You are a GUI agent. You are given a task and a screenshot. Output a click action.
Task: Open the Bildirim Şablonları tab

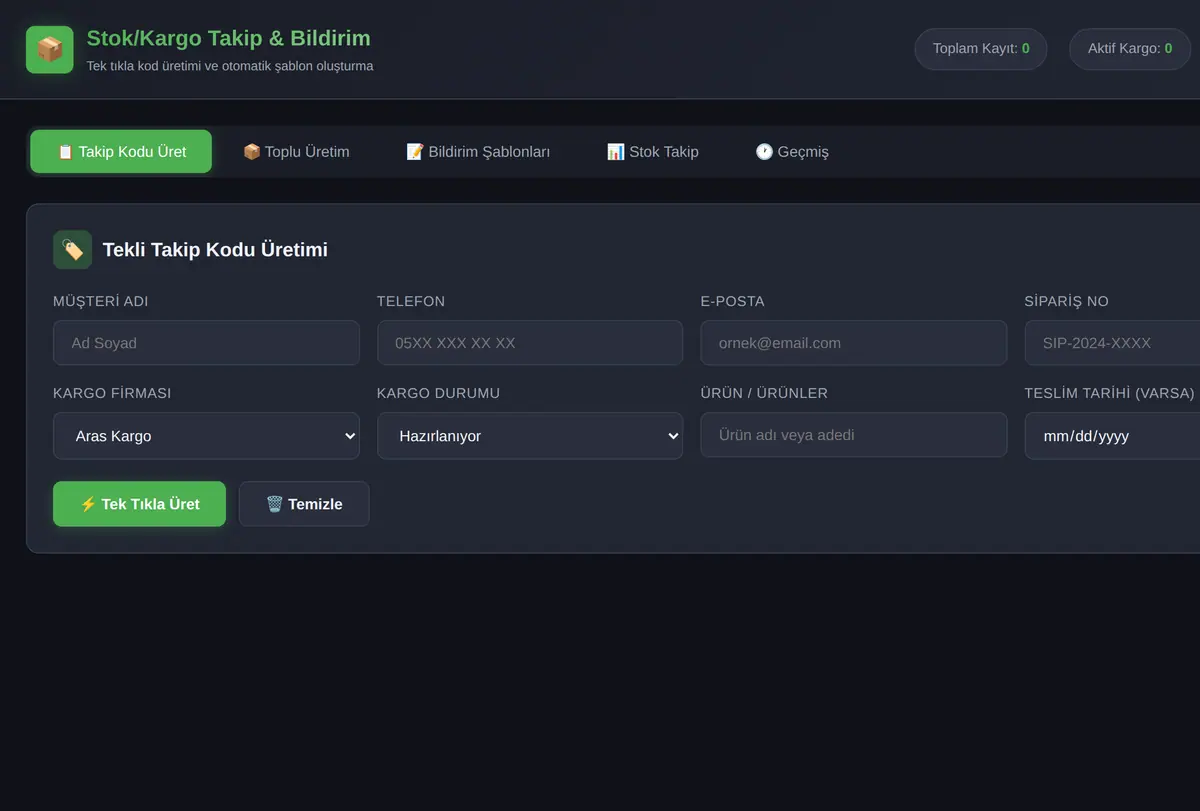point(478,152)
